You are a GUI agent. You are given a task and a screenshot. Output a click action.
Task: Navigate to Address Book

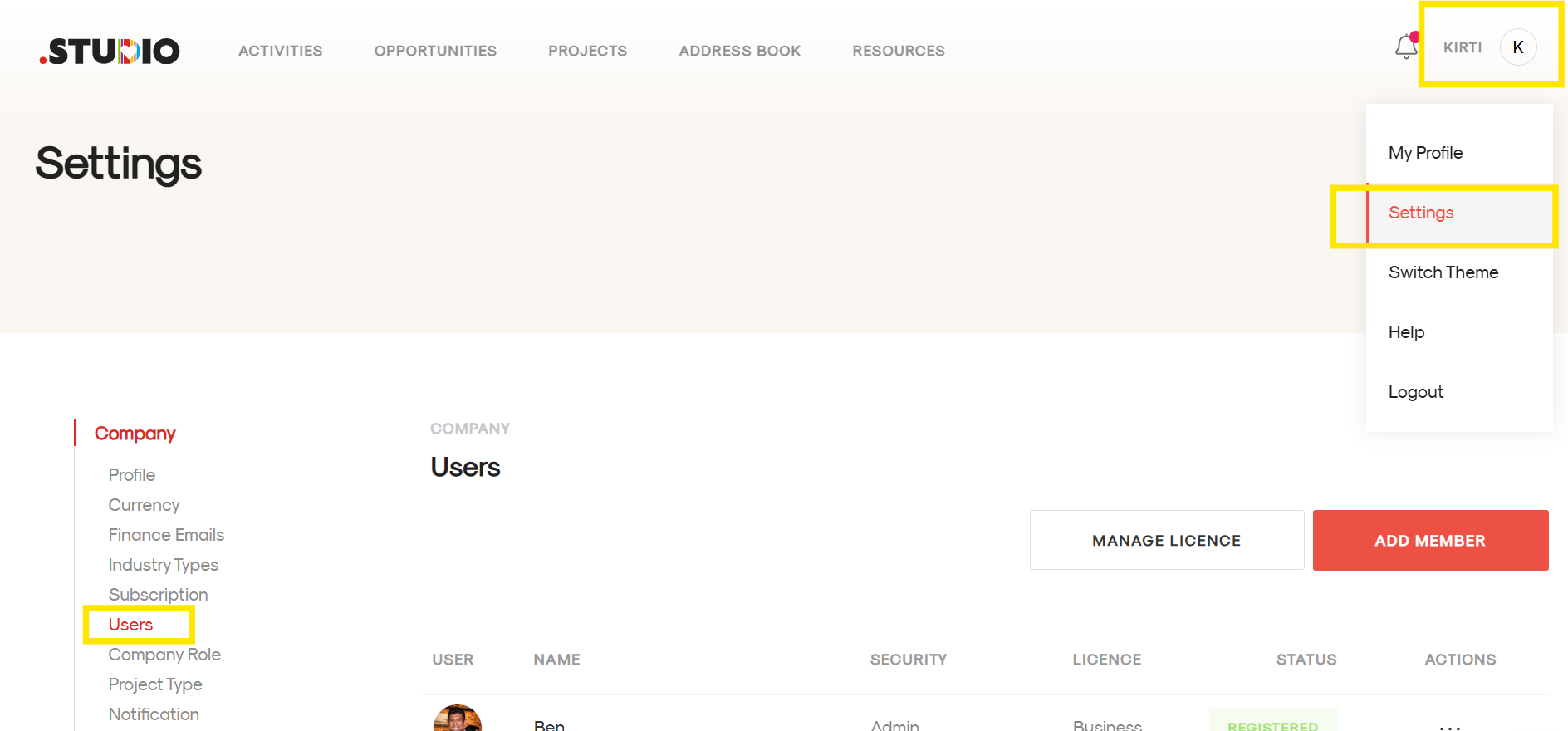(x=739, y=51)
